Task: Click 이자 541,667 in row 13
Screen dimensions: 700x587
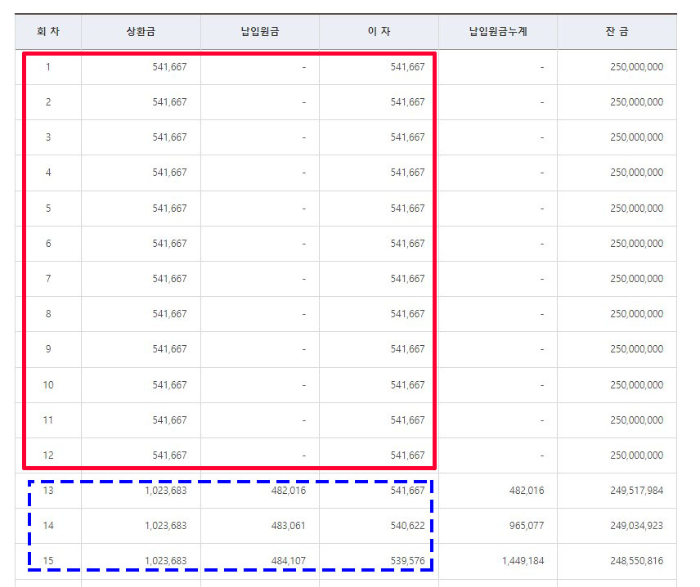Action: [408, 491]
